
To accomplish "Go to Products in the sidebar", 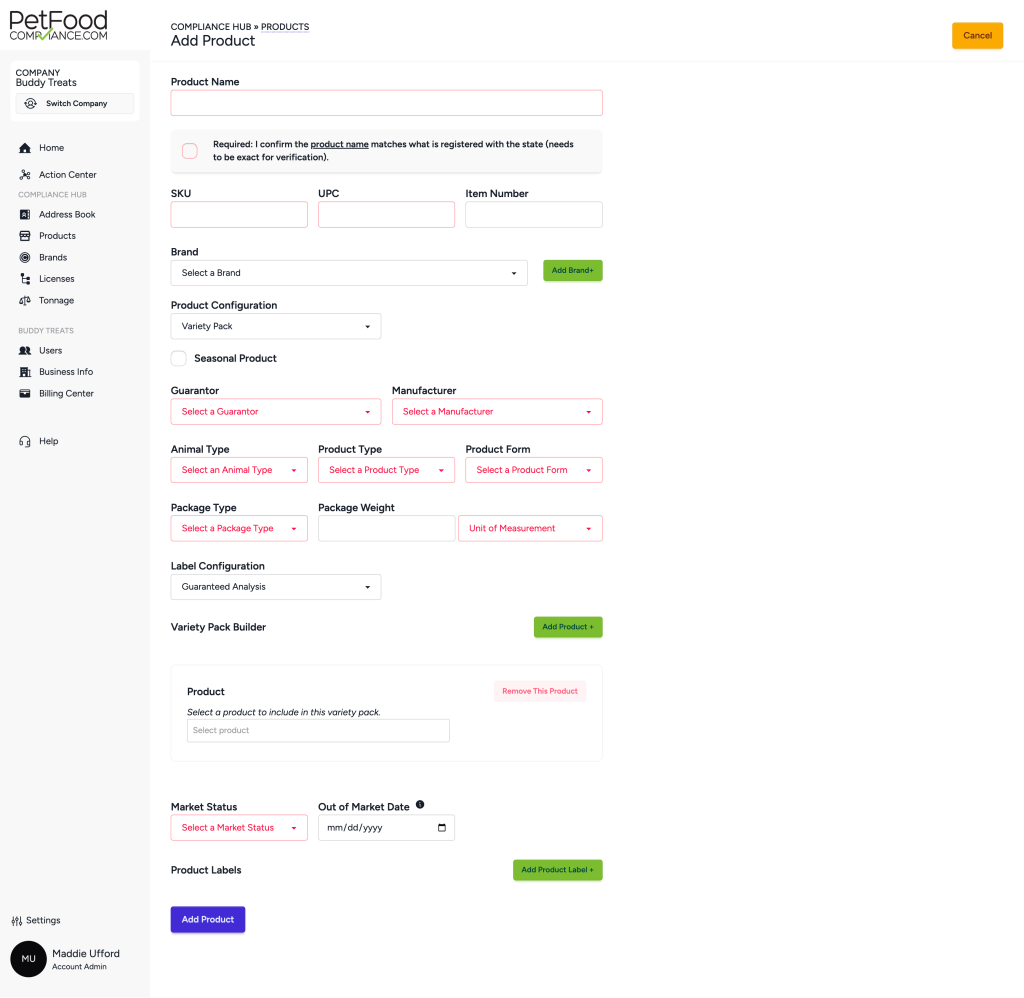I will (57, 236).
